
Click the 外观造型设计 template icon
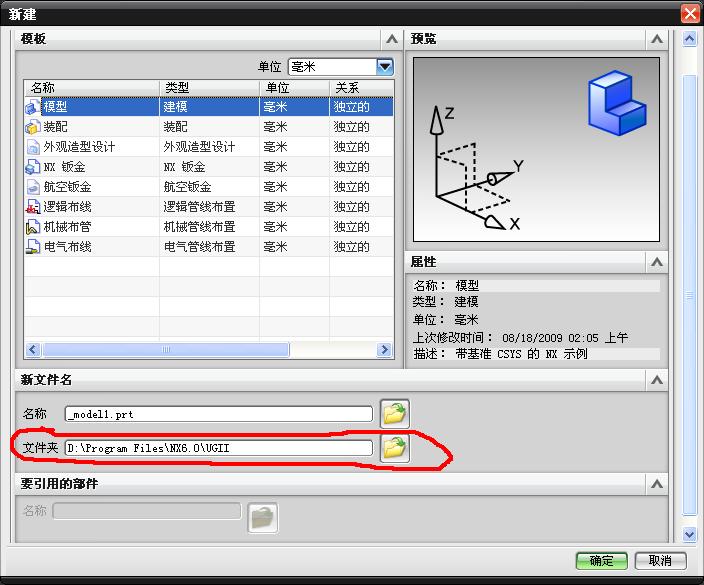point(33,147)
